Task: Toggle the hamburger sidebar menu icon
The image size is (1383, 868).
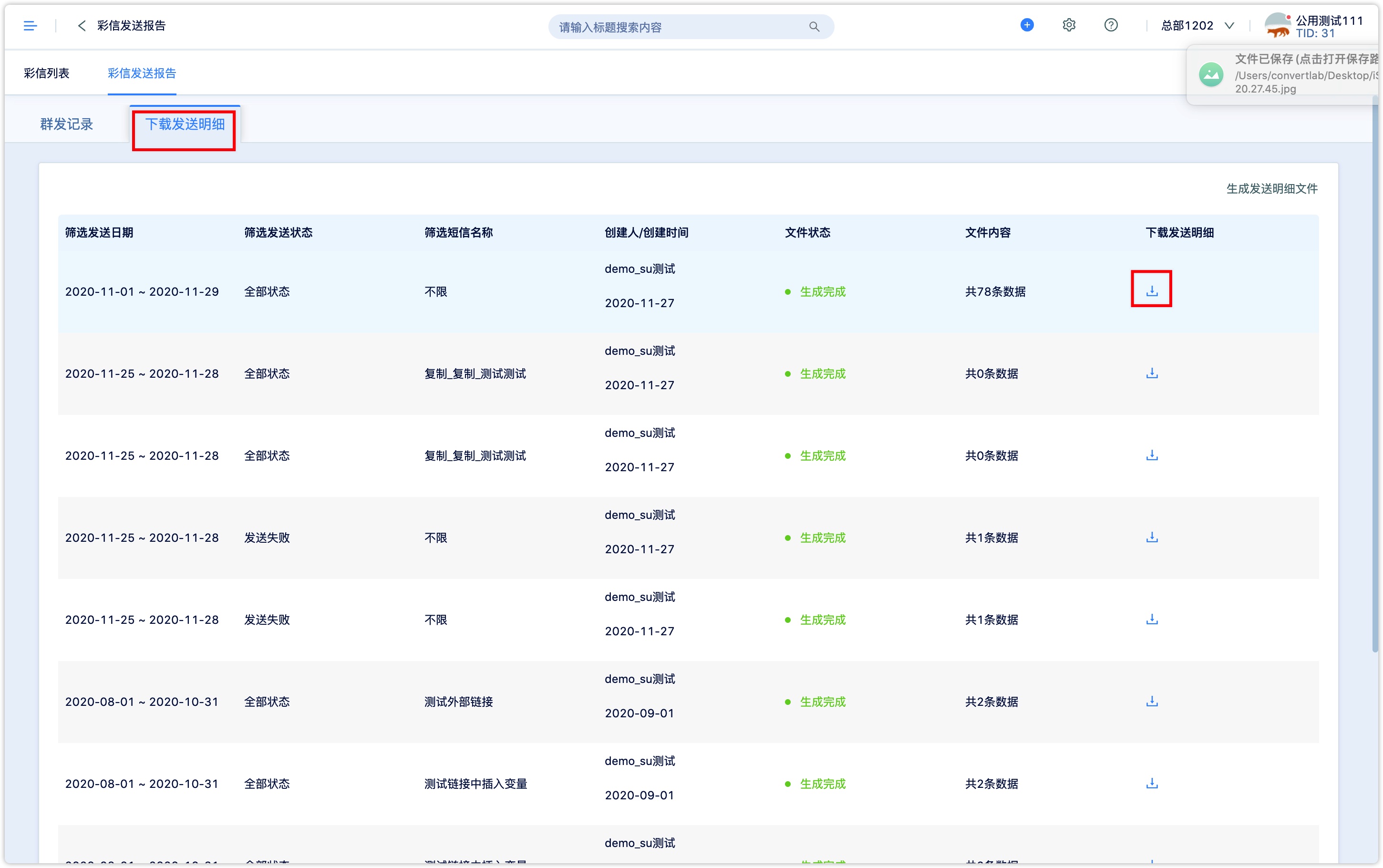Action: pos(30,26)
